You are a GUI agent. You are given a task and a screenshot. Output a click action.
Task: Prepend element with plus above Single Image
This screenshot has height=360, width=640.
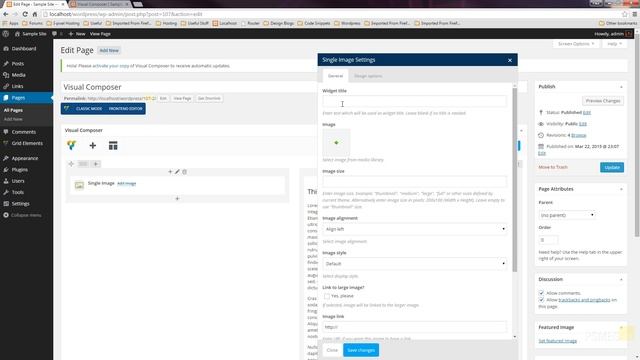[x=170, y=172]
